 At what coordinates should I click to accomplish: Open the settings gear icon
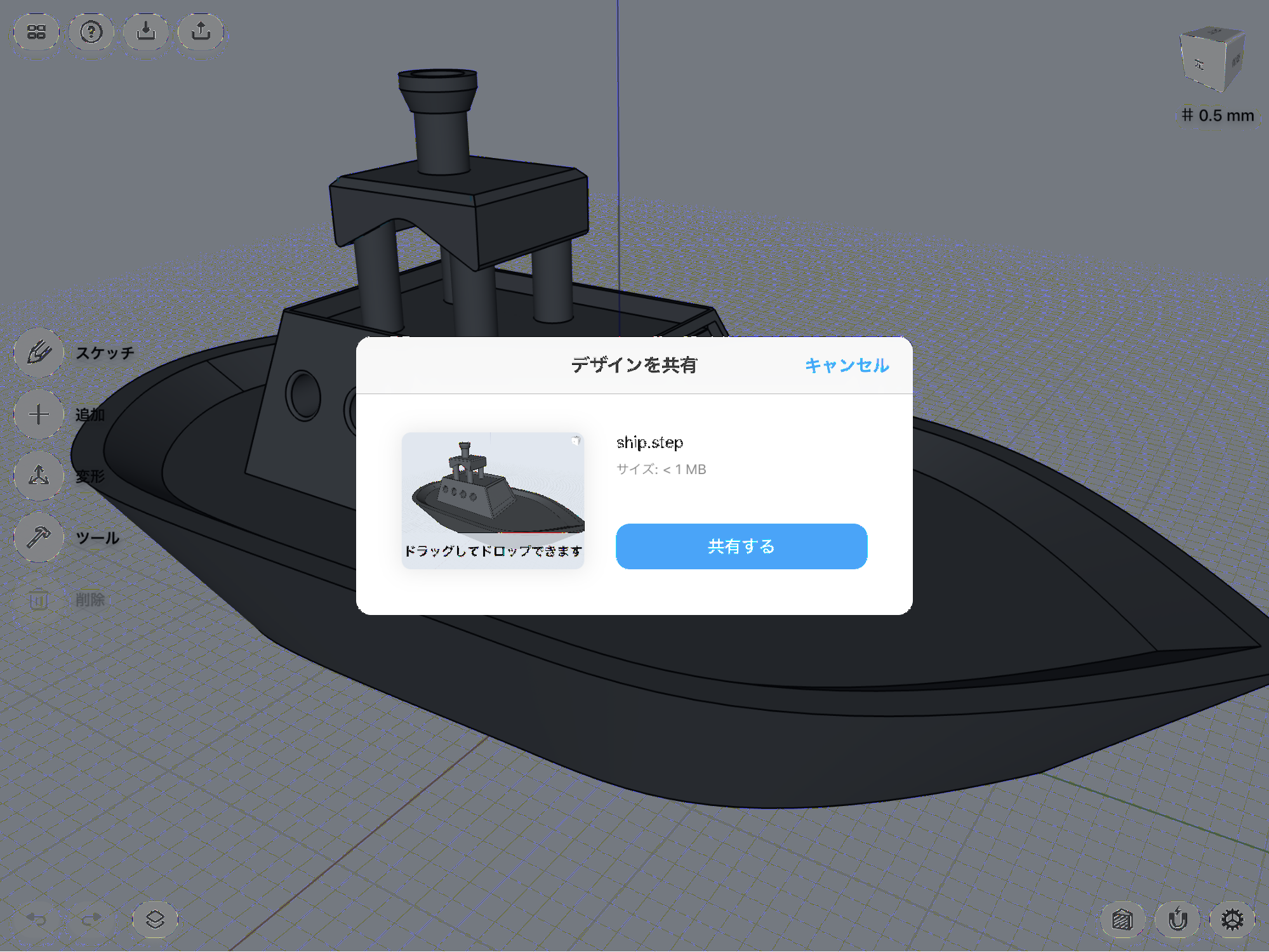tap(1232, 919)
